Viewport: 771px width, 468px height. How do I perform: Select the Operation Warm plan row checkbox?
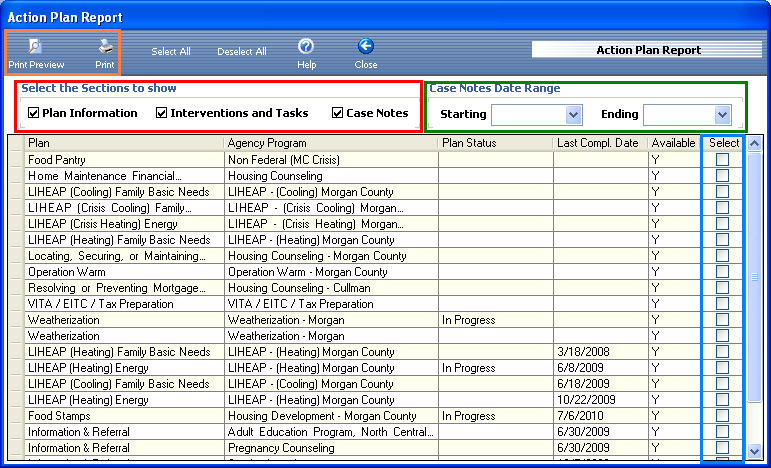pyautogui.click(x=722, y=272)
